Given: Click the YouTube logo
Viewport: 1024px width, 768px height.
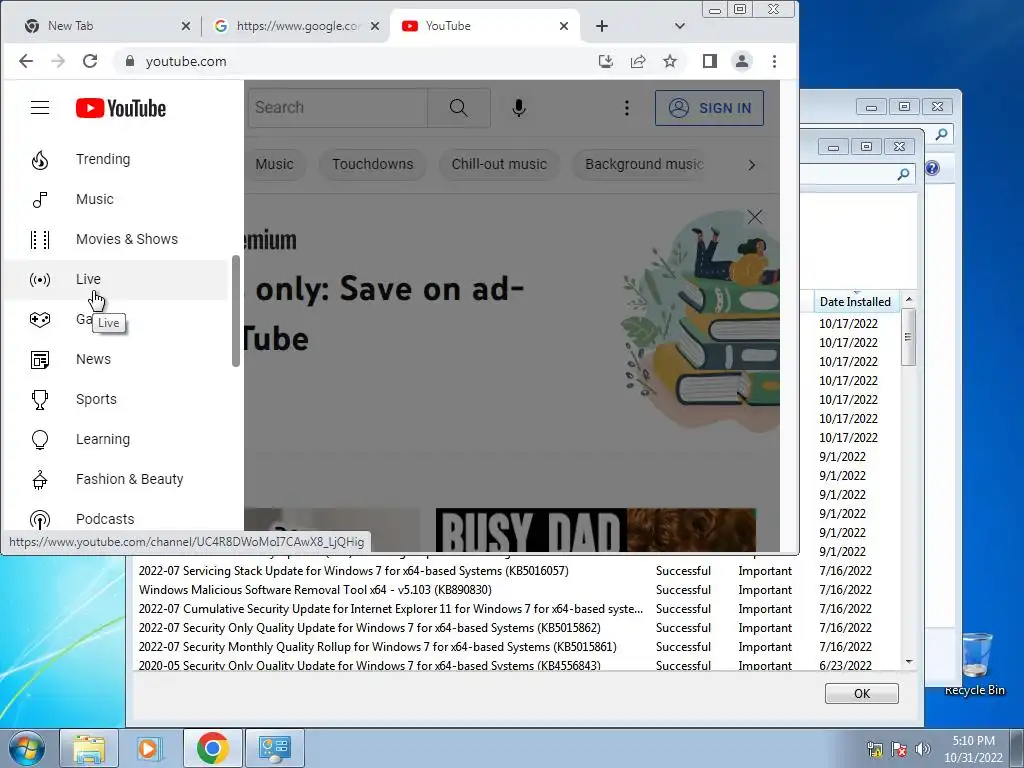Looking at the screenshot, I should point(121,108).
